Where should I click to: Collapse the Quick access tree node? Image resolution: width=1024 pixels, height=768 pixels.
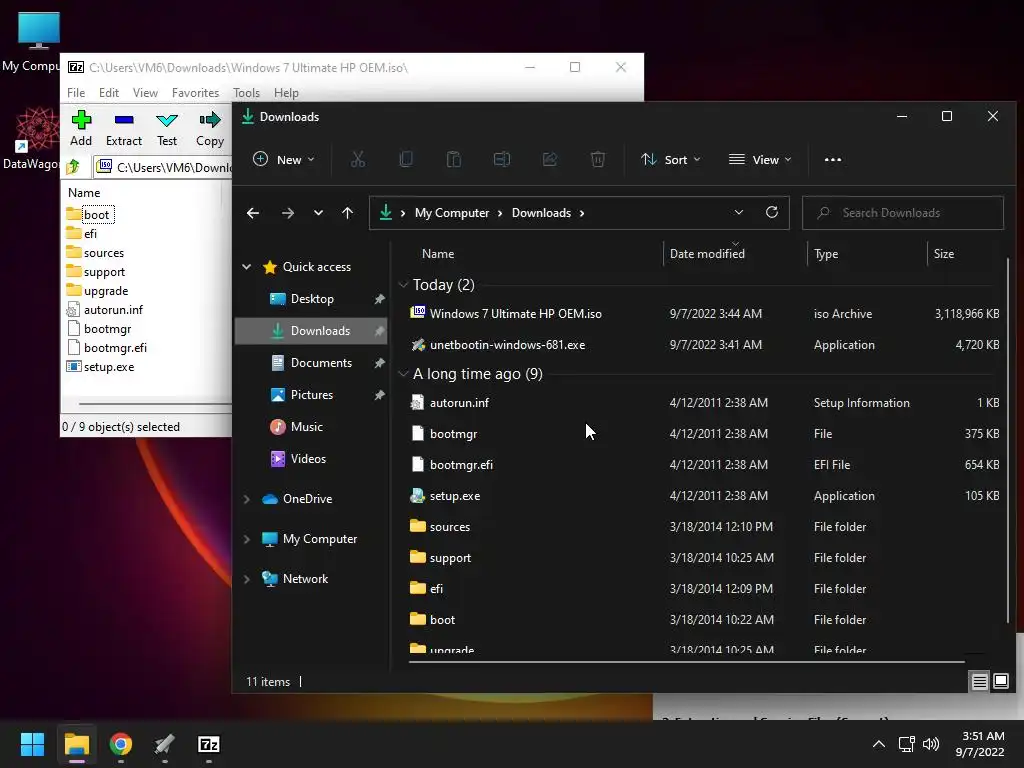click(x=247, y=266)
